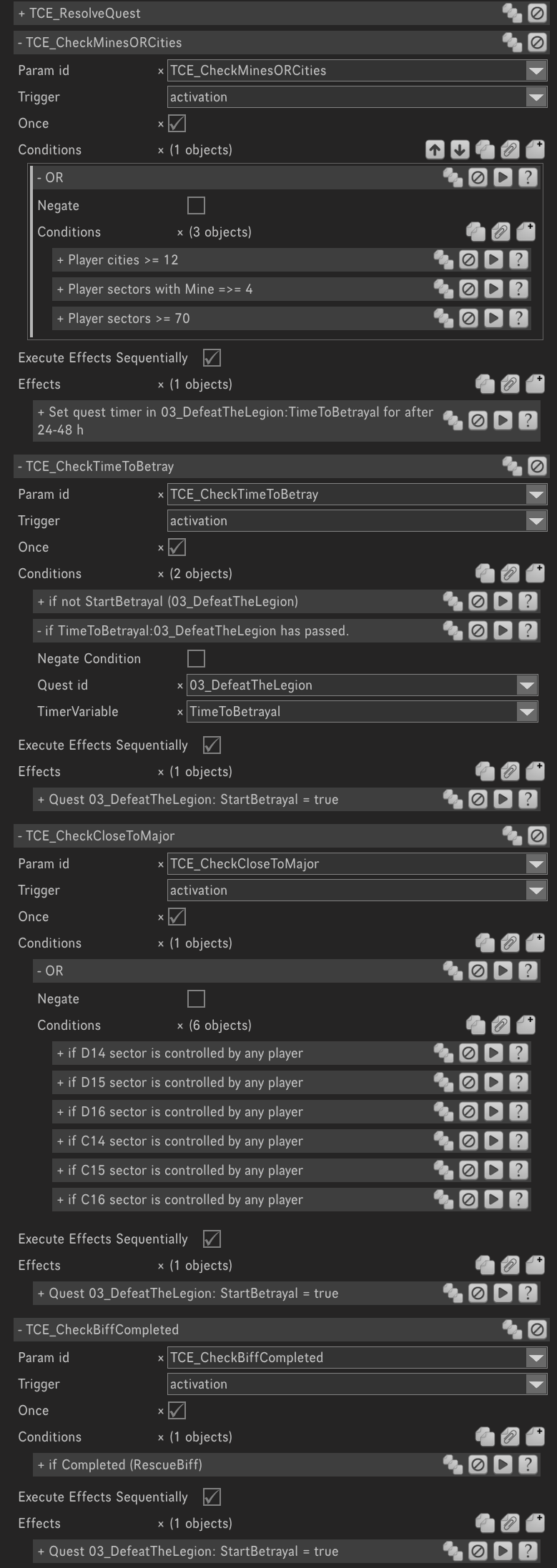Open help for D15 sector condition
The image size is (557, 1568).
(x=518, y=1083)
